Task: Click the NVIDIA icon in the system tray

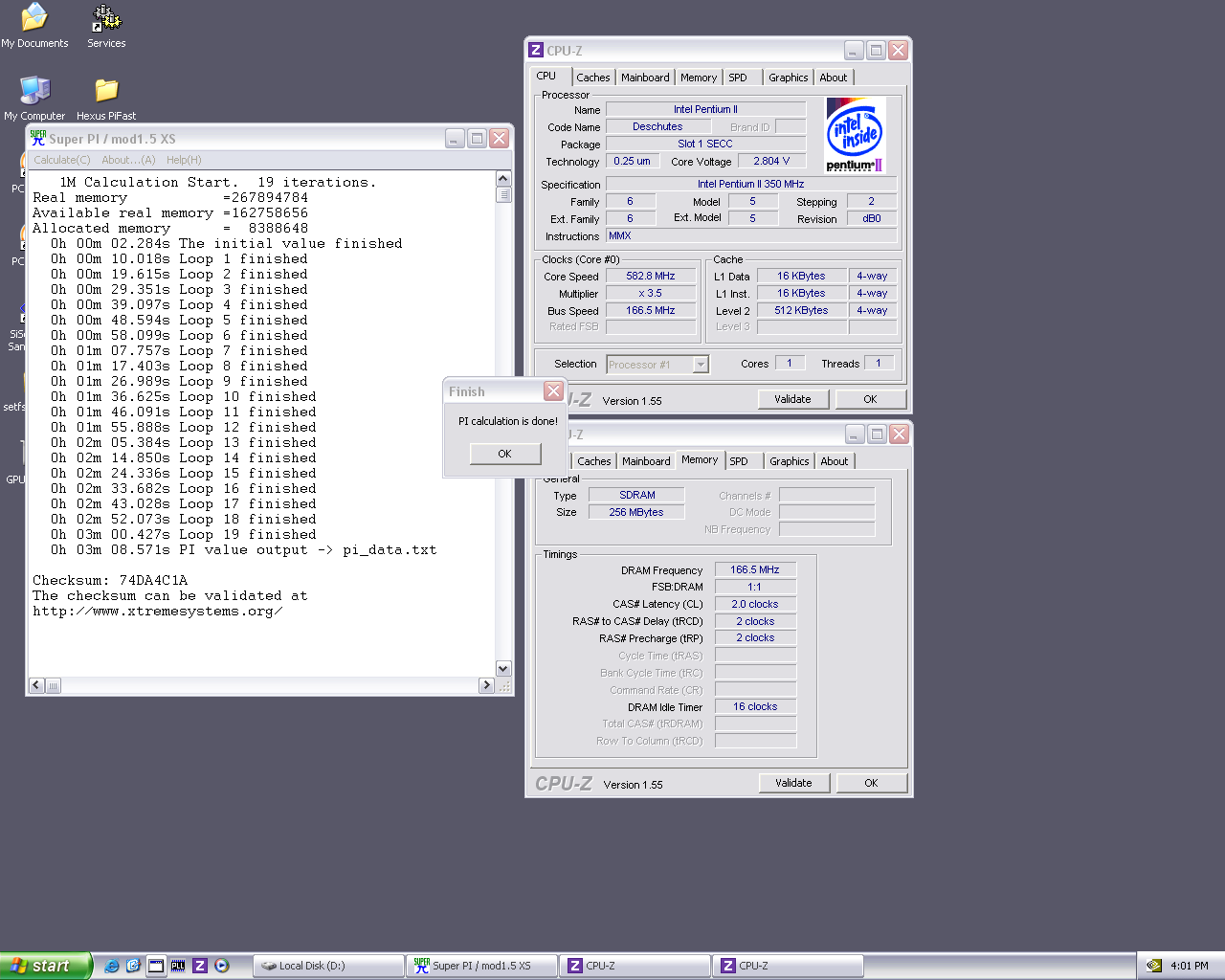Action: point(1154,966)
